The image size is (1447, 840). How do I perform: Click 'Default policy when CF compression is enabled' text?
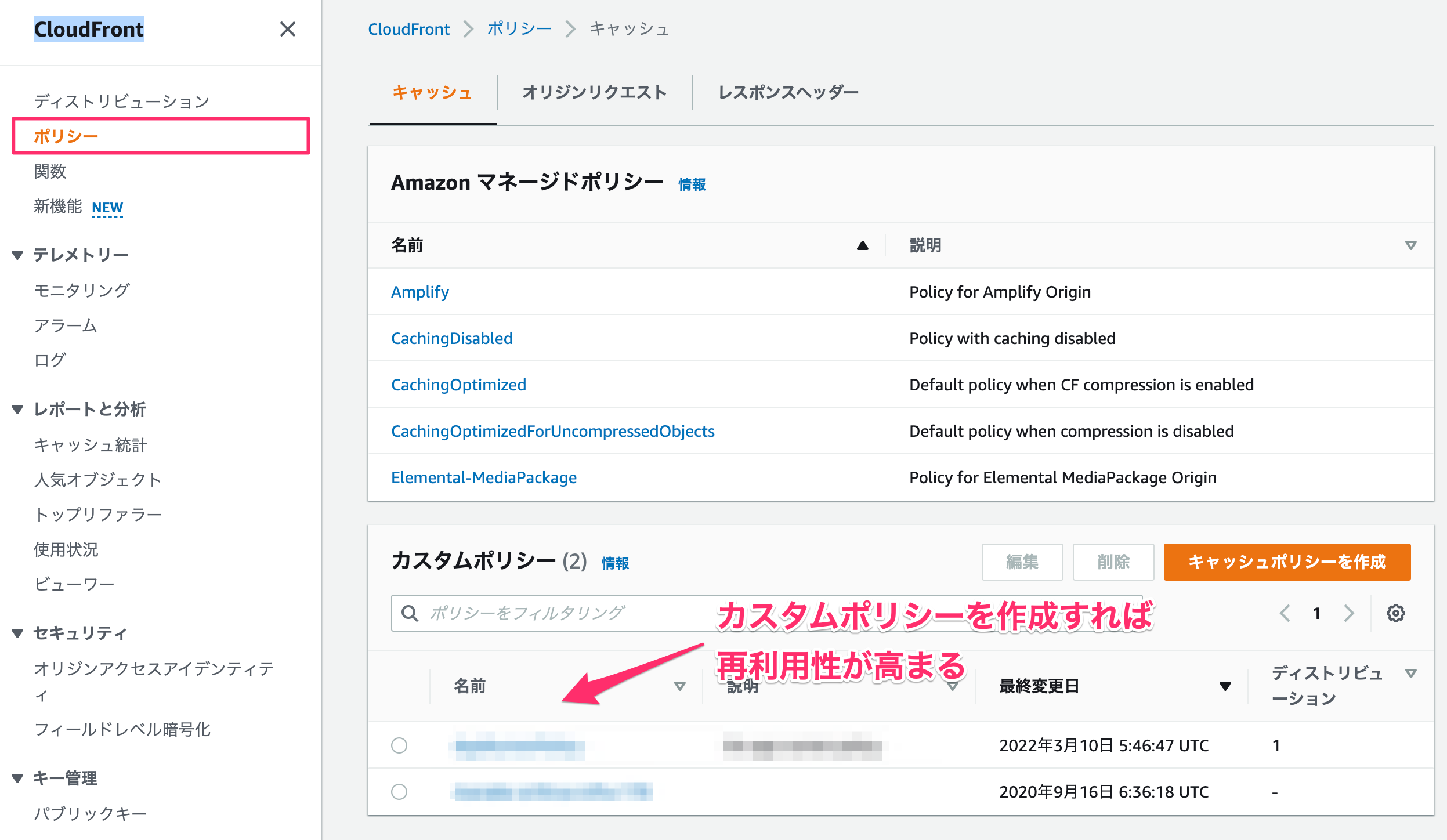pos(1081,385)
